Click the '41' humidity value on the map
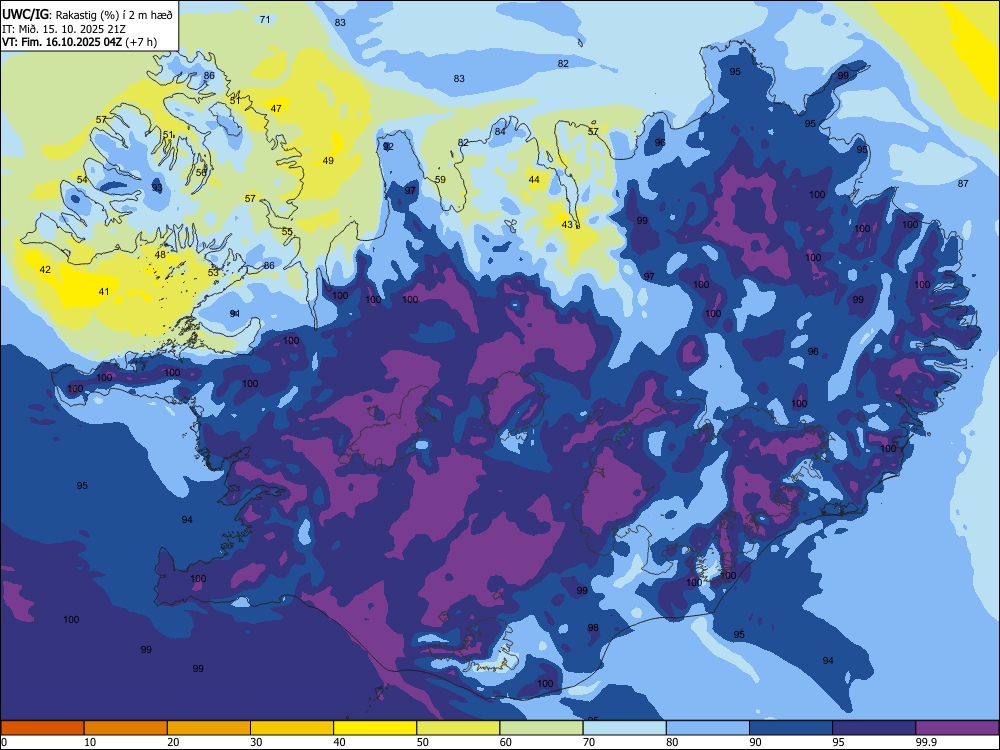 [x=104, y=291]
